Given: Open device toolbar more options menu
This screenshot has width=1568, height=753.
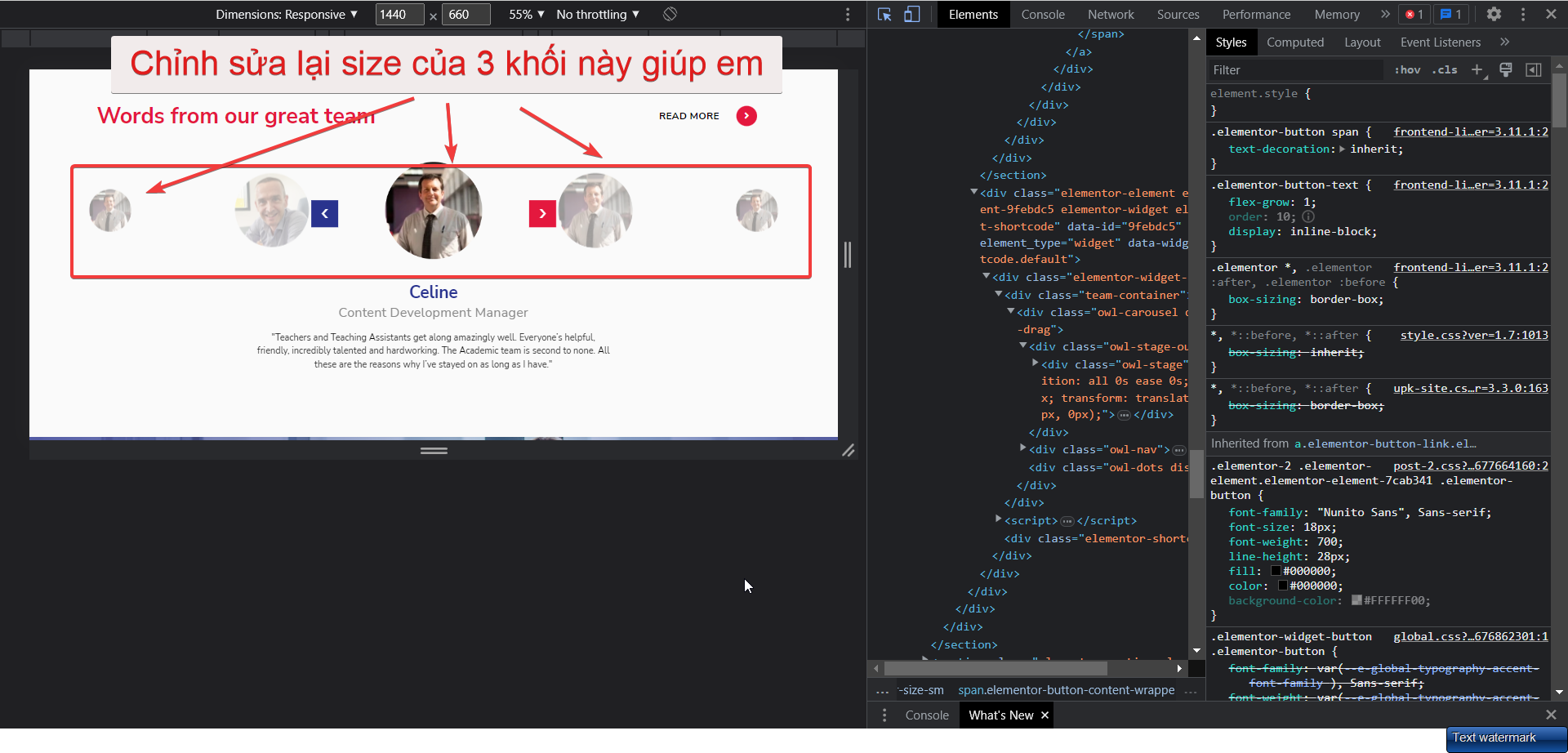Looking at the screenshot, I should [x=848, y=14].
